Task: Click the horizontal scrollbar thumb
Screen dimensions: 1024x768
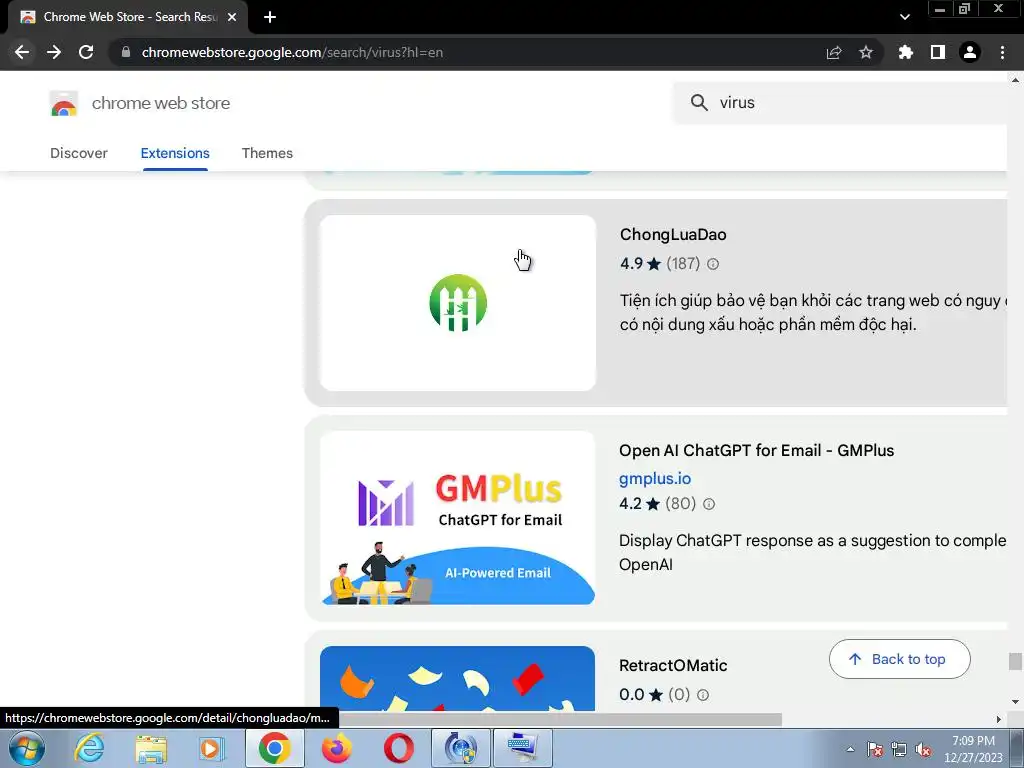Action: [560, 719]
